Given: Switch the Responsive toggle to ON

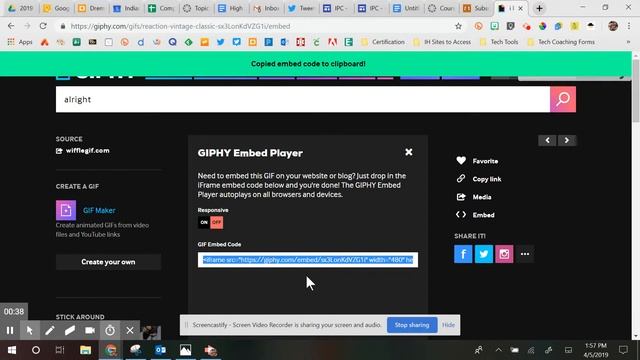Looking at the screenshot, I should [204, 222].
